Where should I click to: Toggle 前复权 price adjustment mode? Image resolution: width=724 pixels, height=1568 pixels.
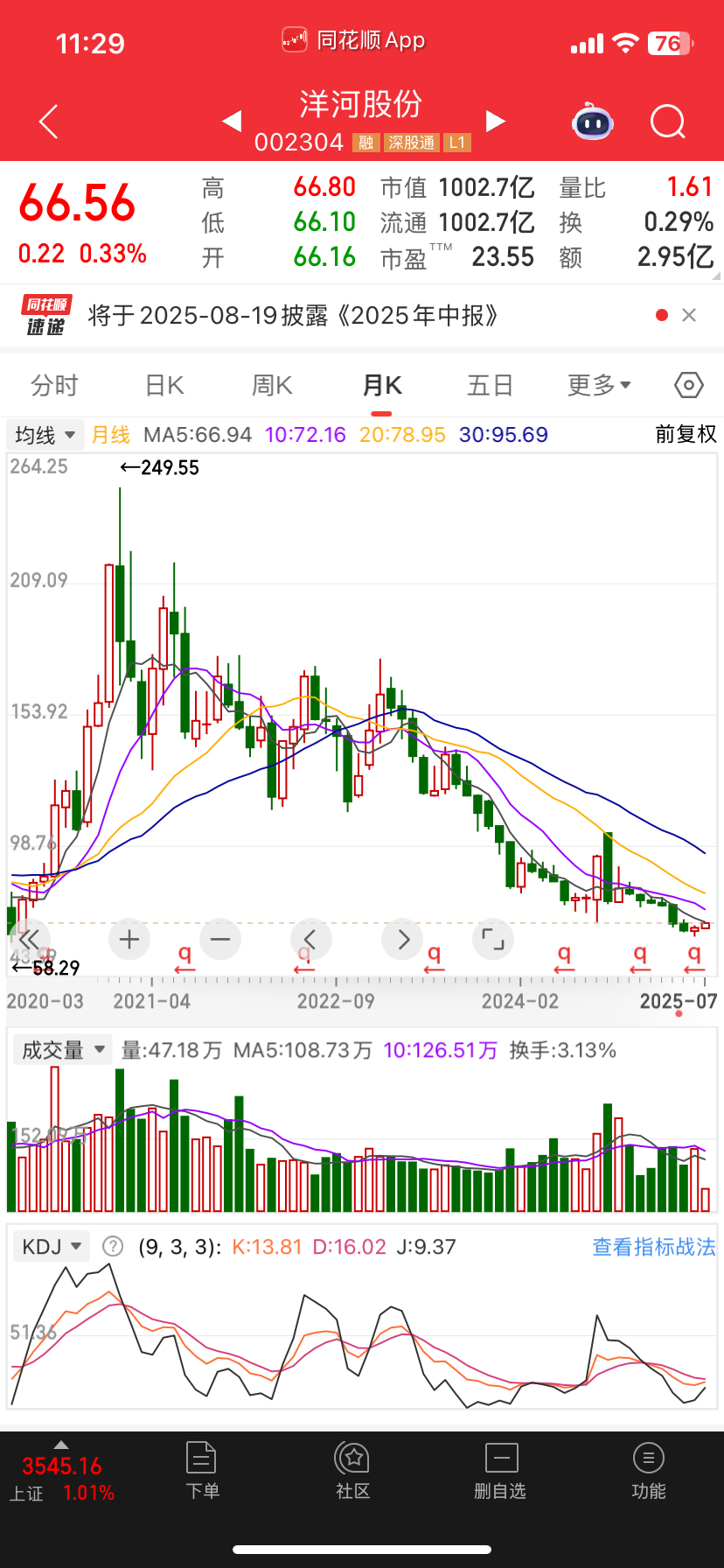(x=686, y=434)
